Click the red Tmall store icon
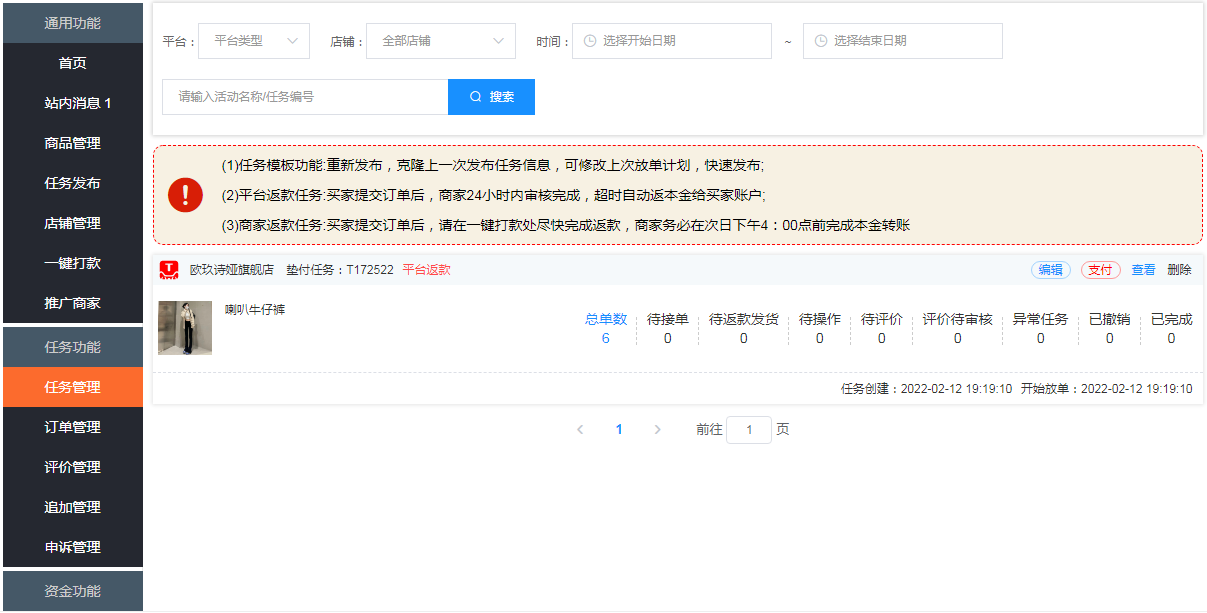The width and height of the screenshot is (1207, 613). [x=168, y=270]
